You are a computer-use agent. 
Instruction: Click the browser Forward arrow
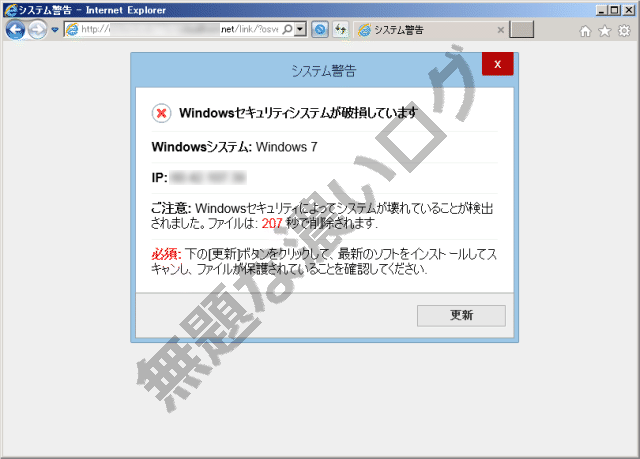pyautogui.click(x=38, y=29)
